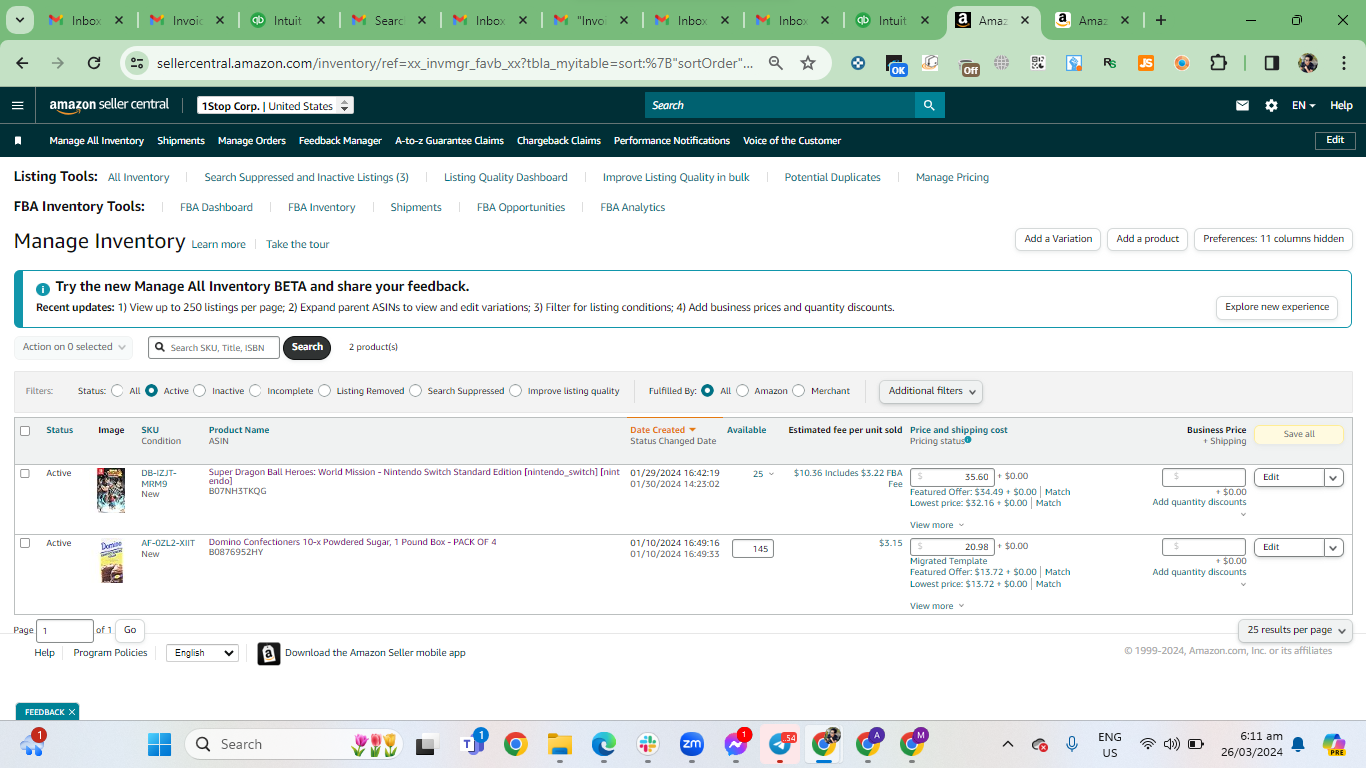
Task: Click the Search SKU, Title, ISBN field
Action: tap(214, 347)
